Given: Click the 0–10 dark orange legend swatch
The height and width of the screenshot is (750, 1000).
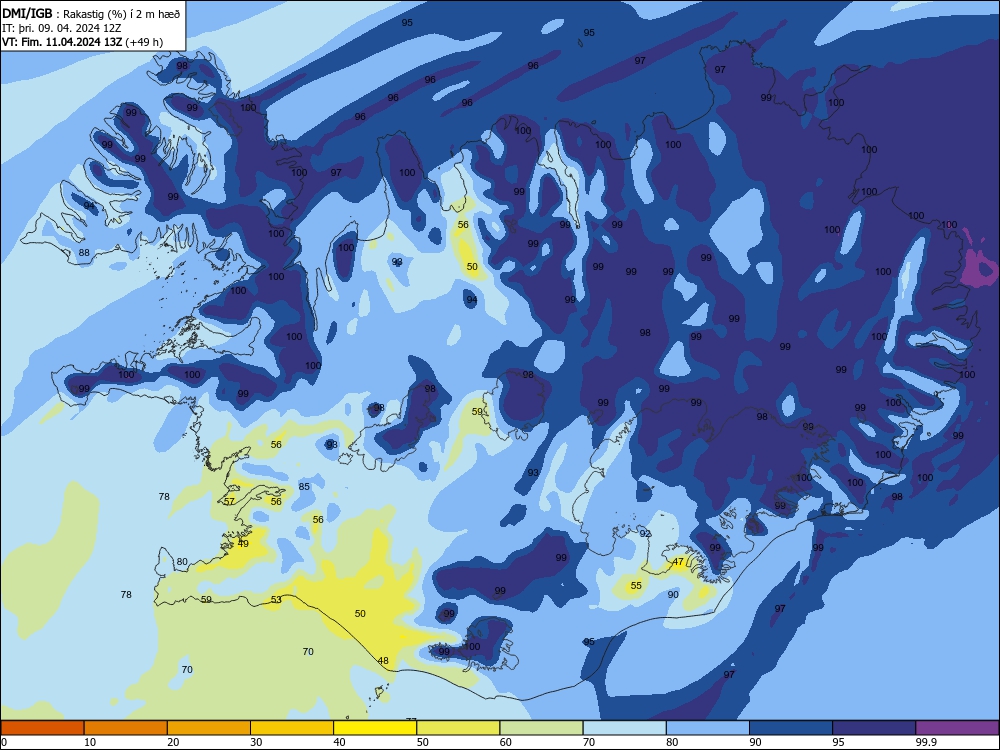Looking at the screenshot, I should pyautogui.click(x=42, y=728).
